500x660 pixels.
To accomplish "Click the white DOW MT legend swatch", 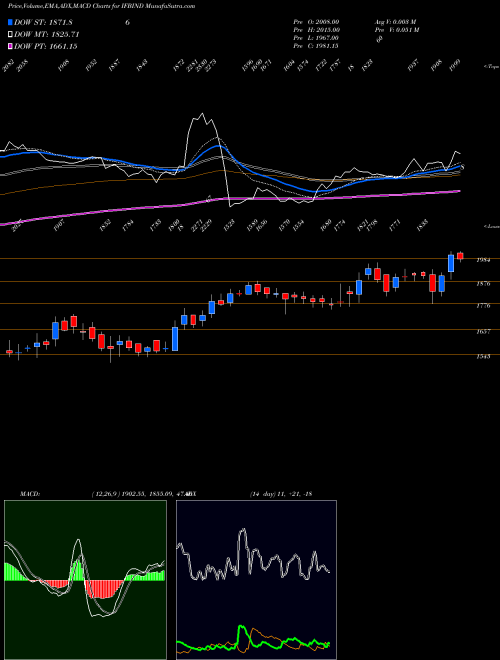I will tap(10, 35).
